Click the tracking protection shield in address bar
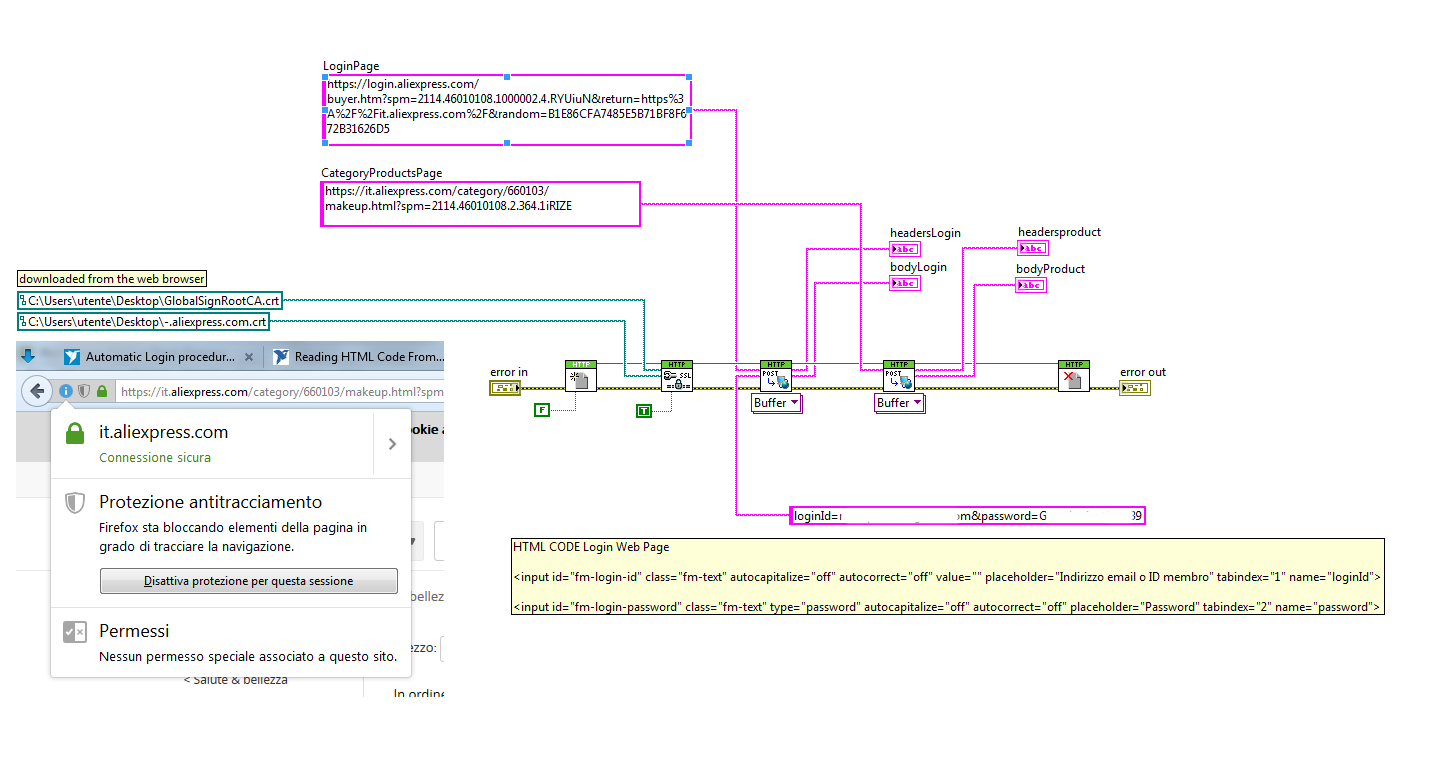This screenshot has height=758, width=1450. tap(84, 392)
